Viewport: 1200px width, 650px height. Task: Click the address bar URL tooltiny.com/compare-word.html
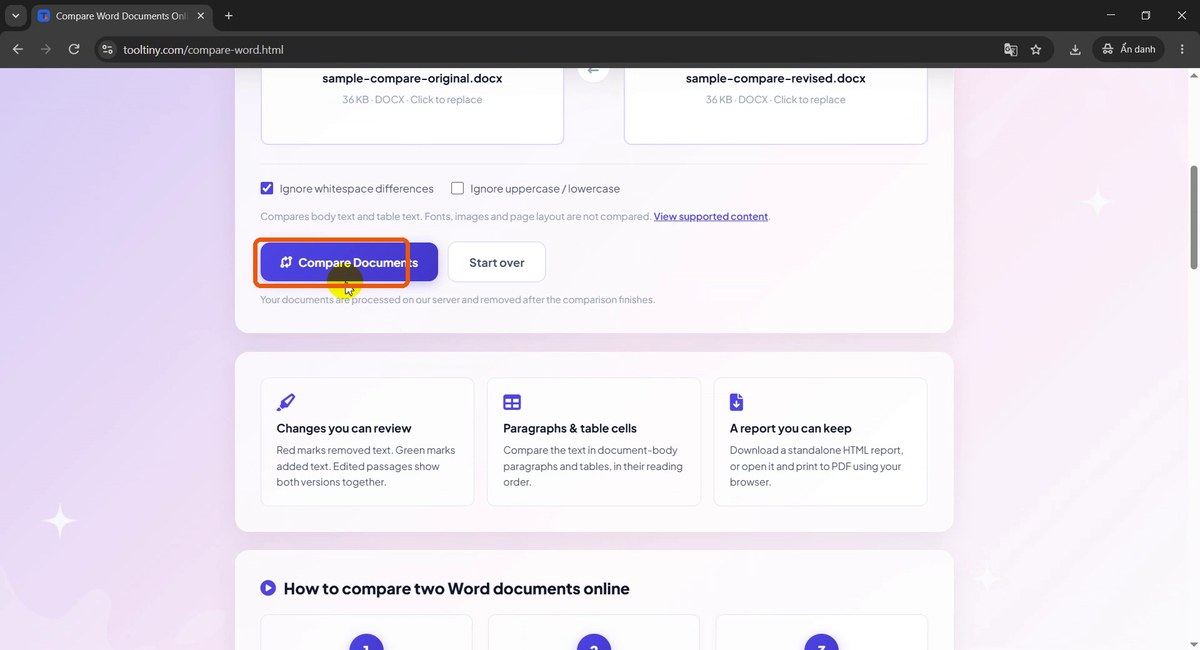(x=204, y=49)
